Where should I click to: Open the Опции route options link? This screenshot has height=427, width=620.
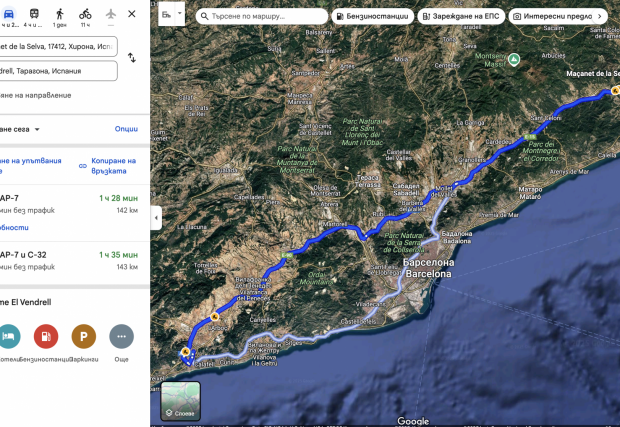(126, 129)
